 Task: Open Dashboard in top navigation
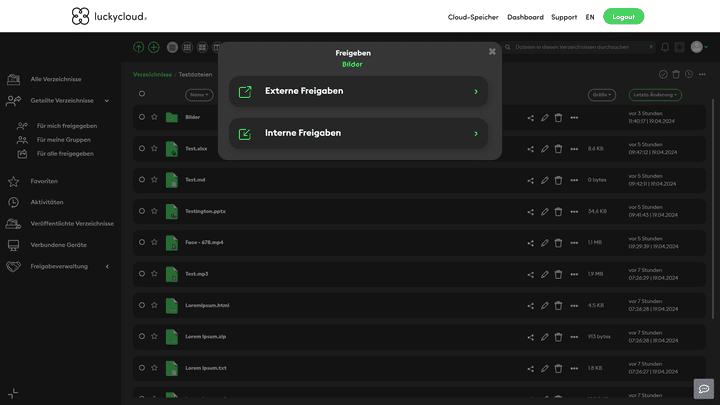pos(525,17)
